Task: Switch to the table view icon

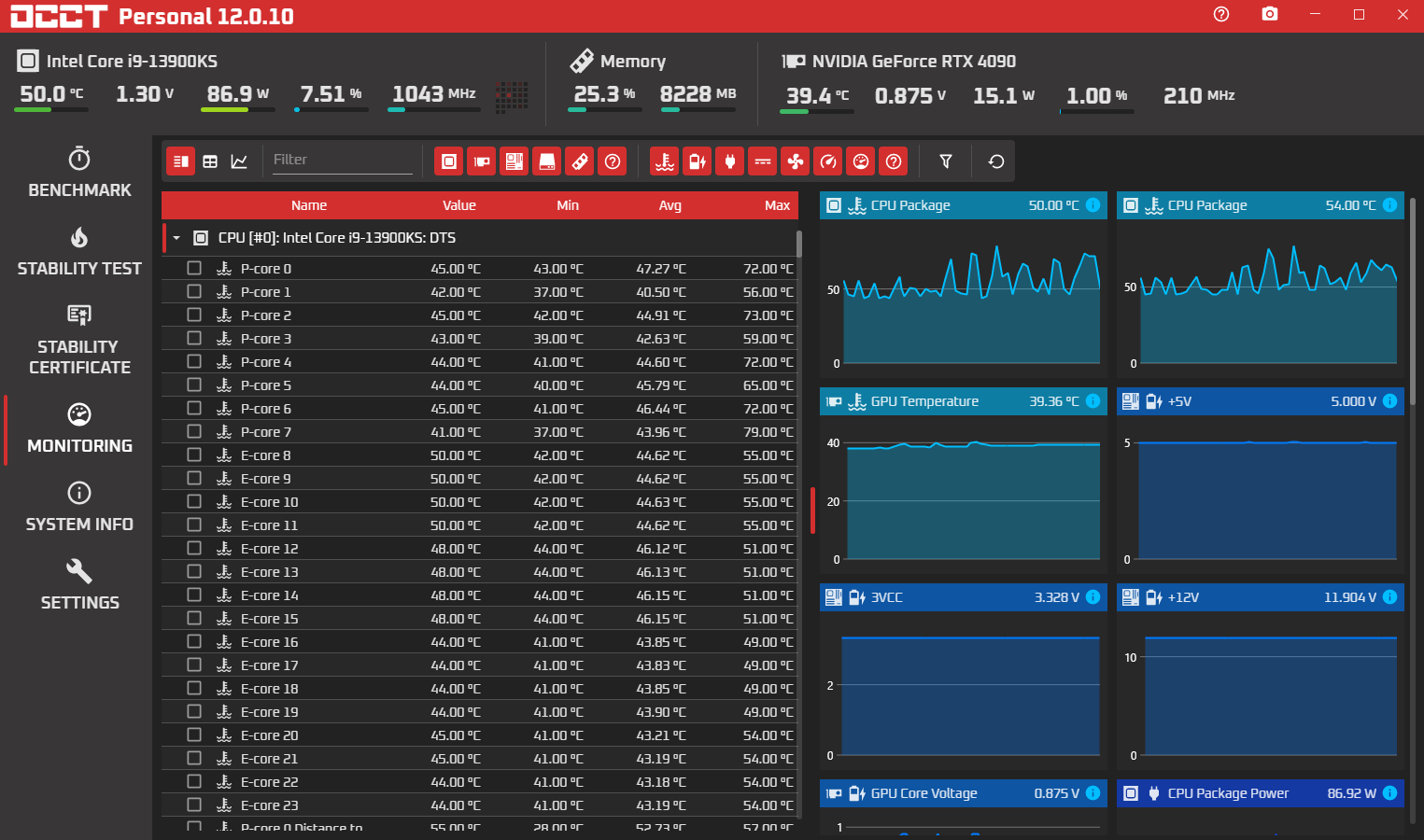Action: click(x=210, y=161)
